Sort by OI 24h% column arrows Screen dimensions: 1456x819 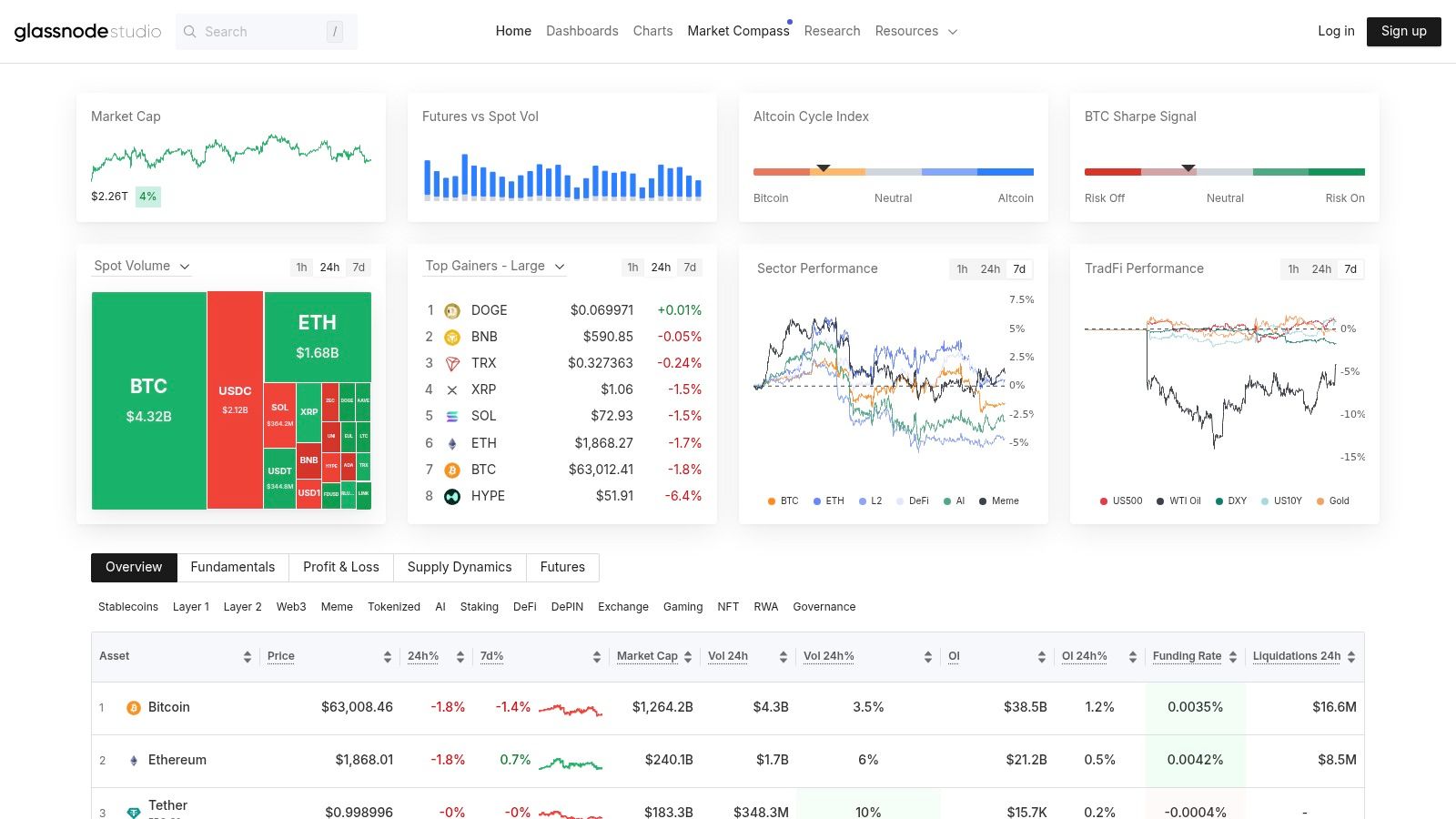(x=1133, y=657)
